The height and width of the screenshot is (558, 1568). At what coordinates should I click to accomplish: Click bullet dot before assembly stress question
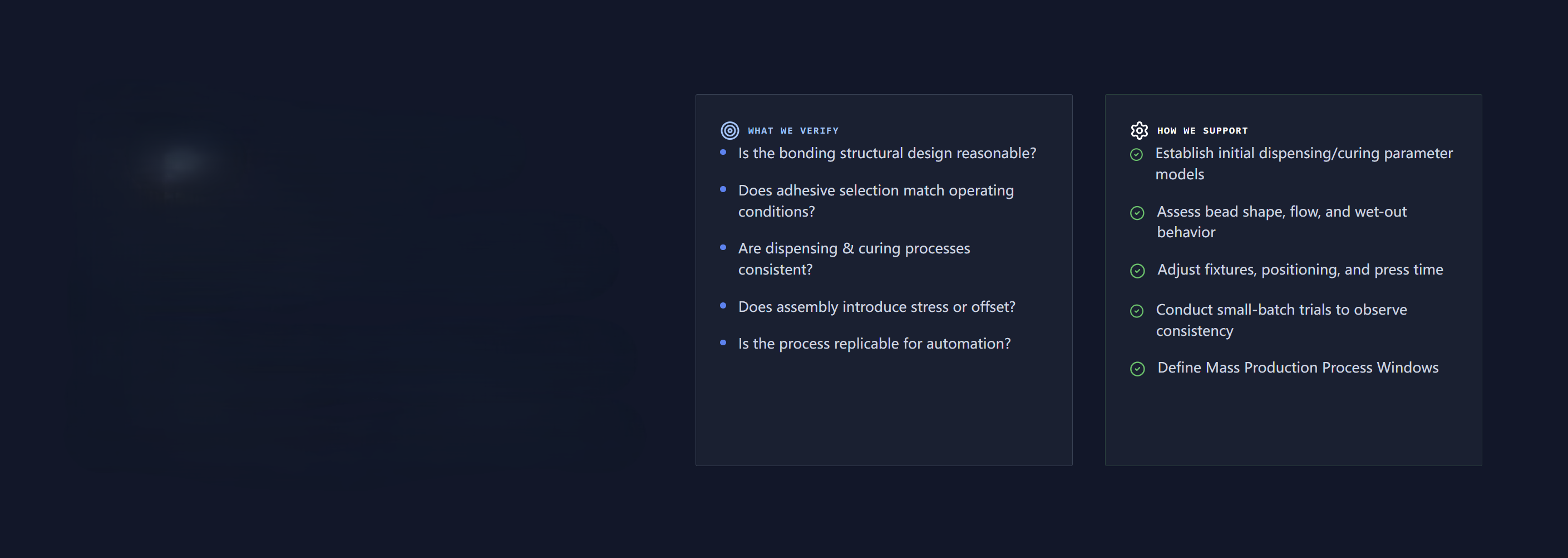(723, 306)
